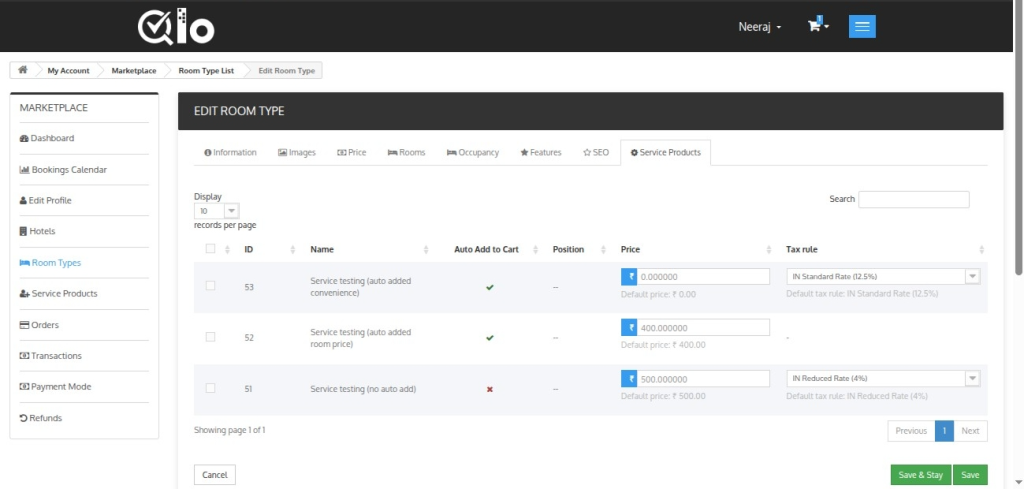Click the green Save button
Screen dimensions: 1024x489
pyautogui.click(x=970, y=475)
